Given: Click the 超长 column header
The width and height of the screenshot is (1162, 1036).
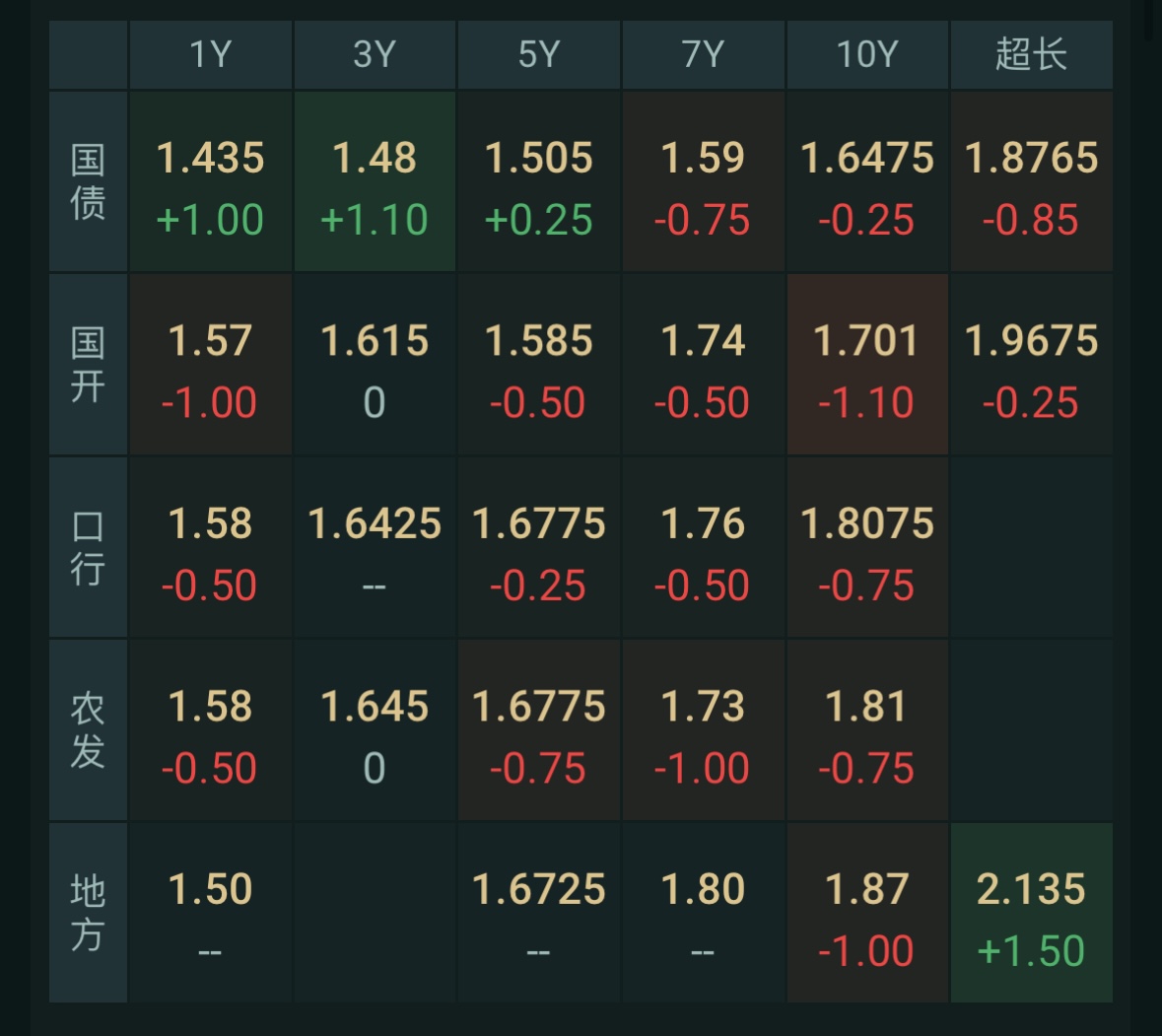Looking at the screenshot, I should click(x=1031, y=55).
